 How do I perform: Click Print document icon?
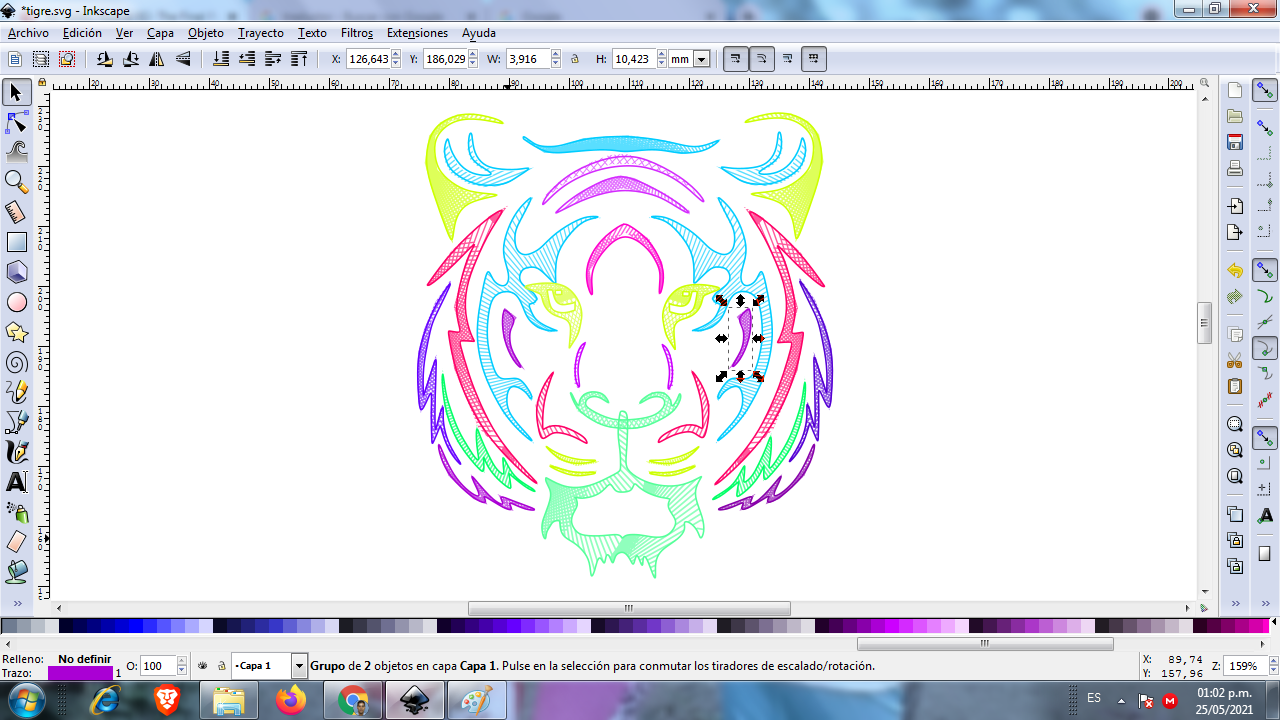(x=1235, y=168)
